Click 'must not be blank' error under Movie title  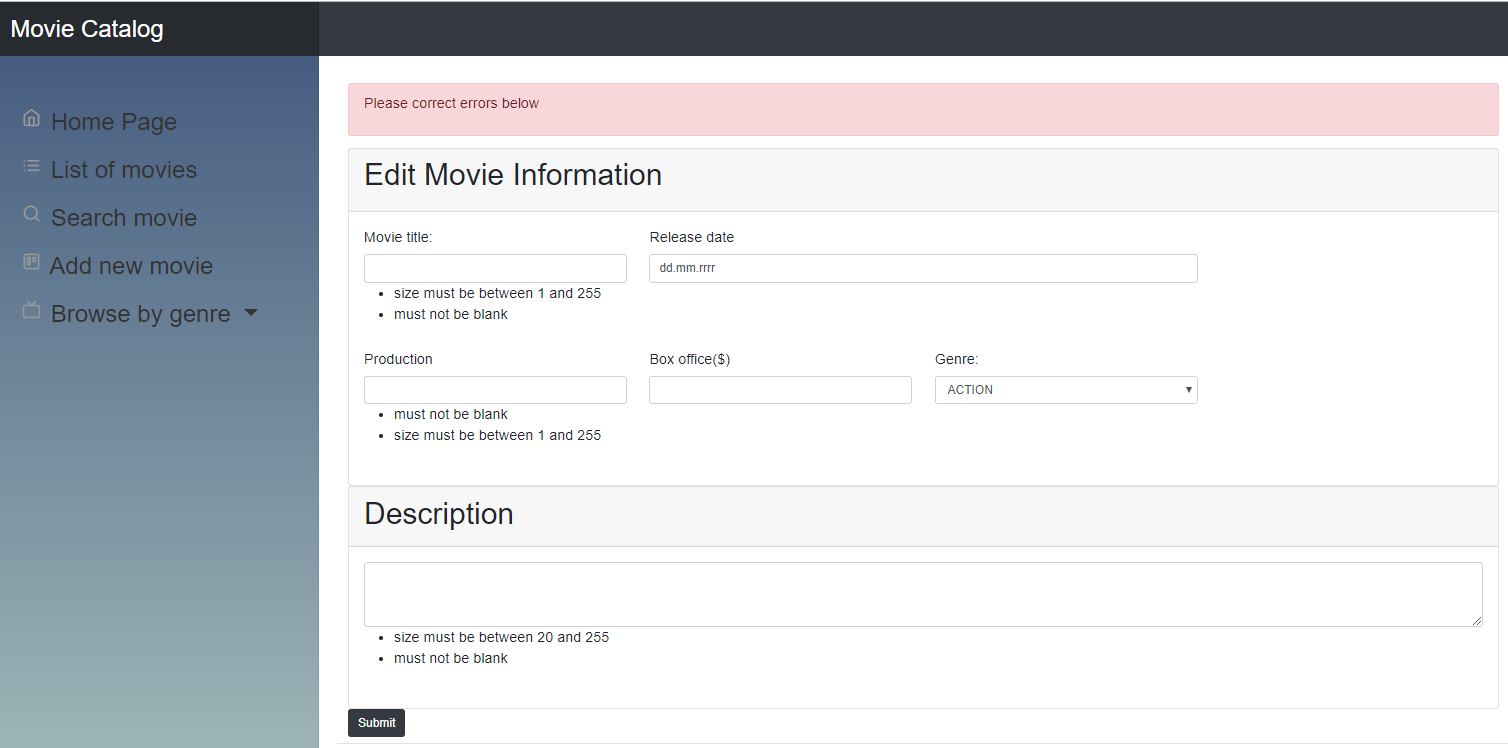(x=451, y=314)
